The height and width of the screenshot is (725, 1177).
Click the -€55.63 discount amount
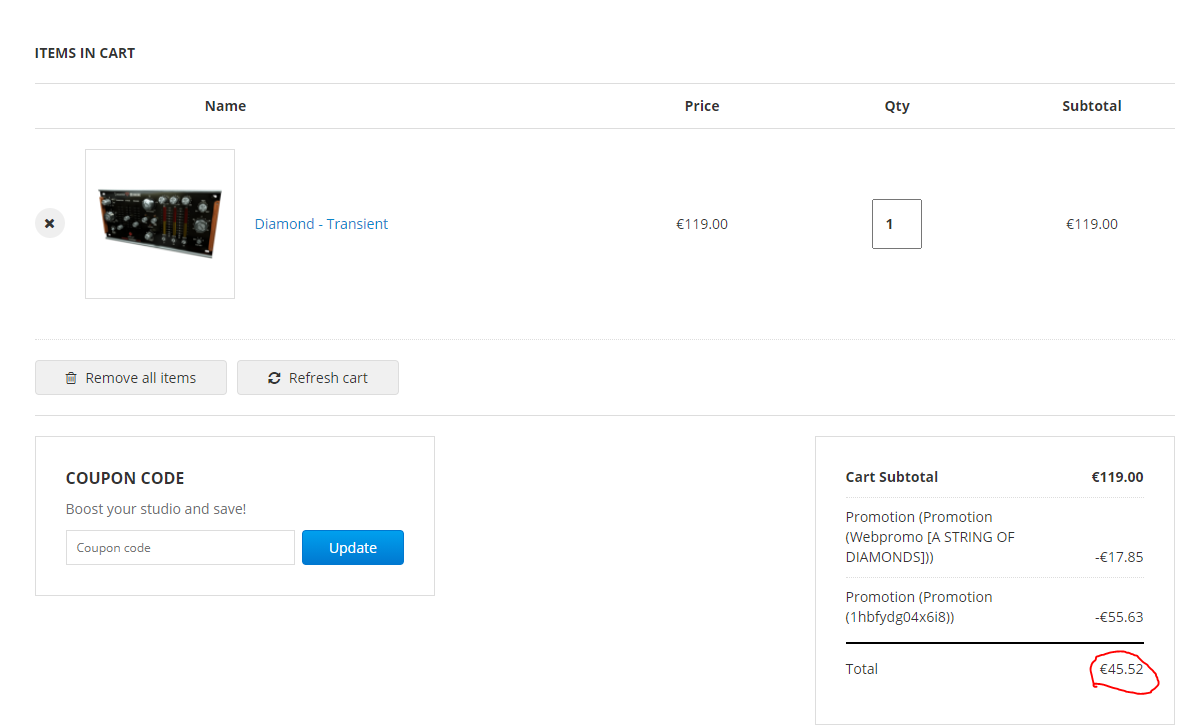point(1119,617)
